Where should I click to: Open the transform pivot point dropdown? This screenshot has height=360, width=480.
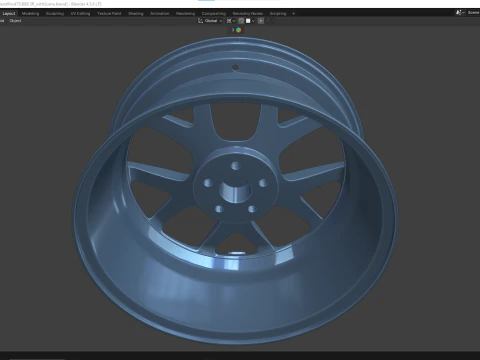(x=231, y=21)
